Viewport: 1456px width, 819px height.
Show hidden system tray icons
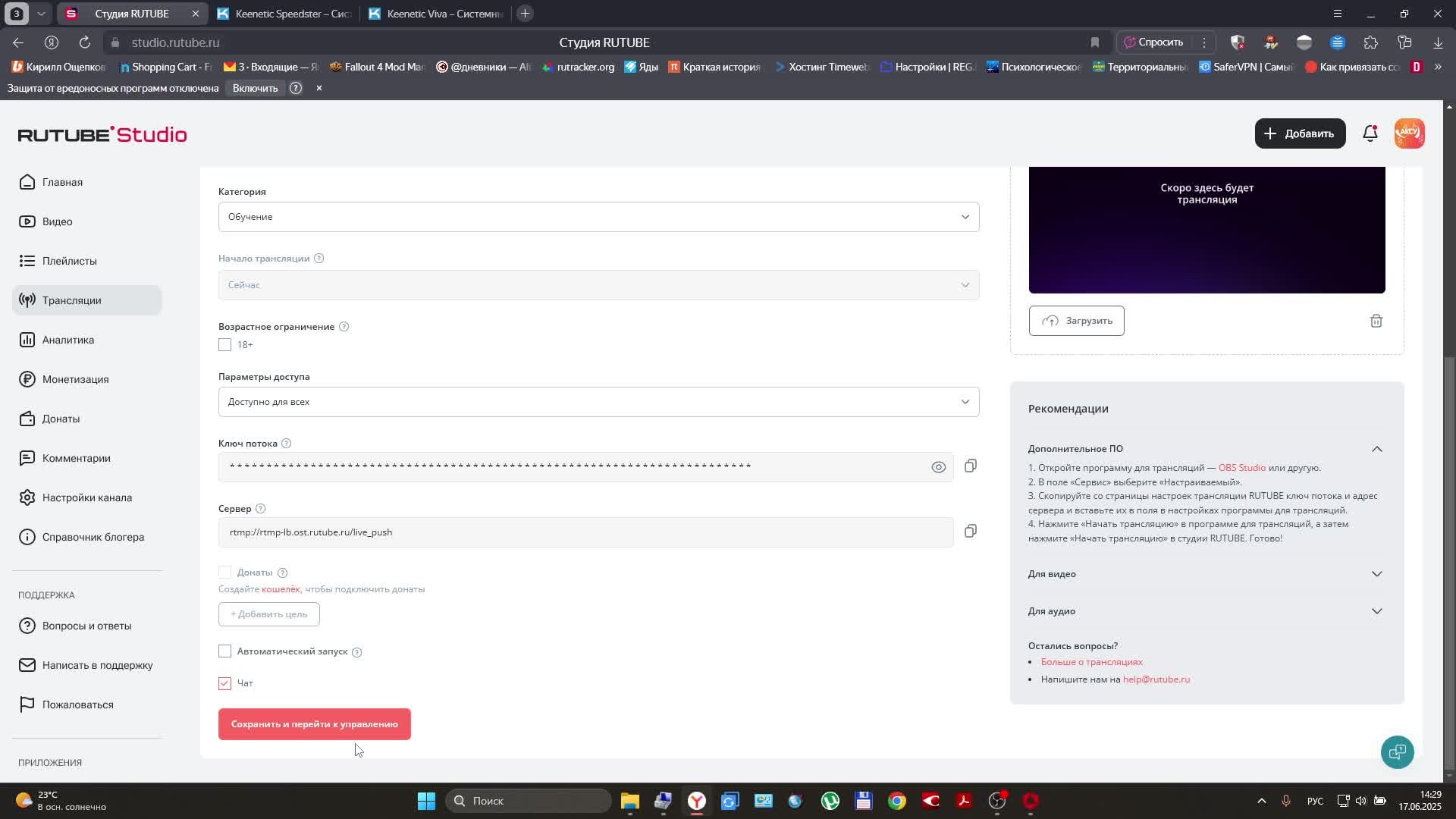(x=1261, y=801)
